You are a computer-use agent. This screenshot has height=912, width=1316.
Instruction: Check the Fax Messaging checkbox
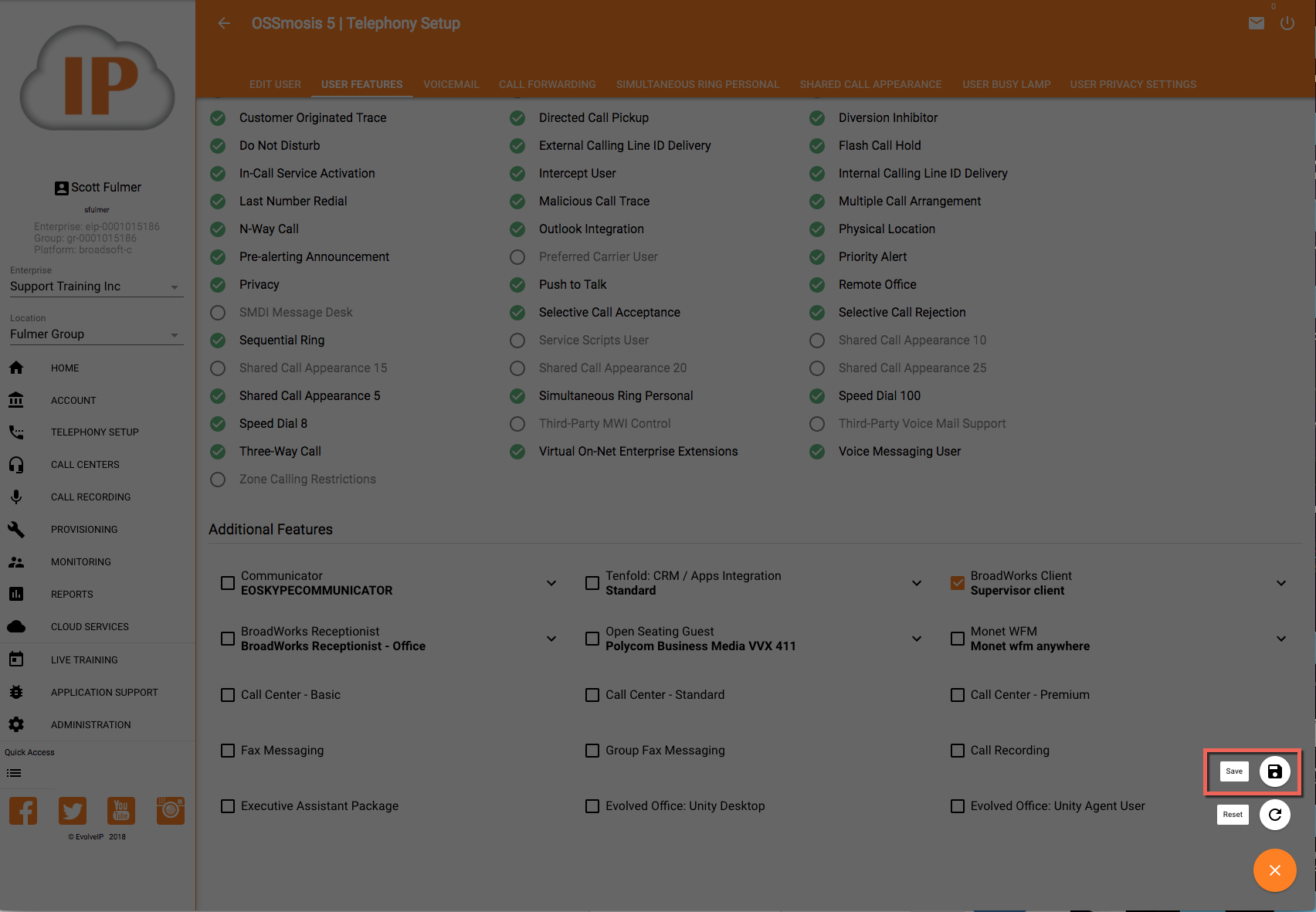click(228, 751)
